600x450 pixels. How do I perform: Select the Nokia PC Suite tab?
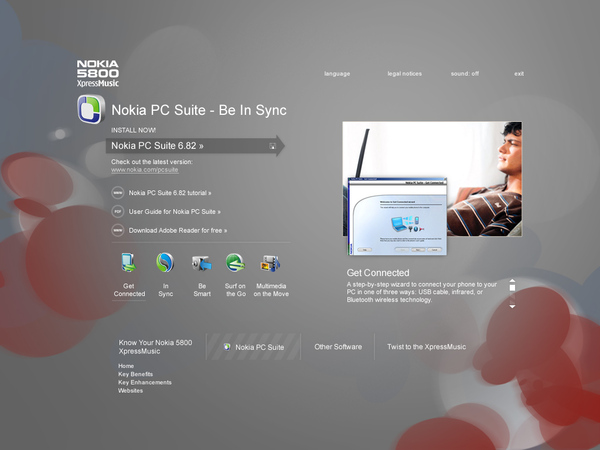pos(253,347)
